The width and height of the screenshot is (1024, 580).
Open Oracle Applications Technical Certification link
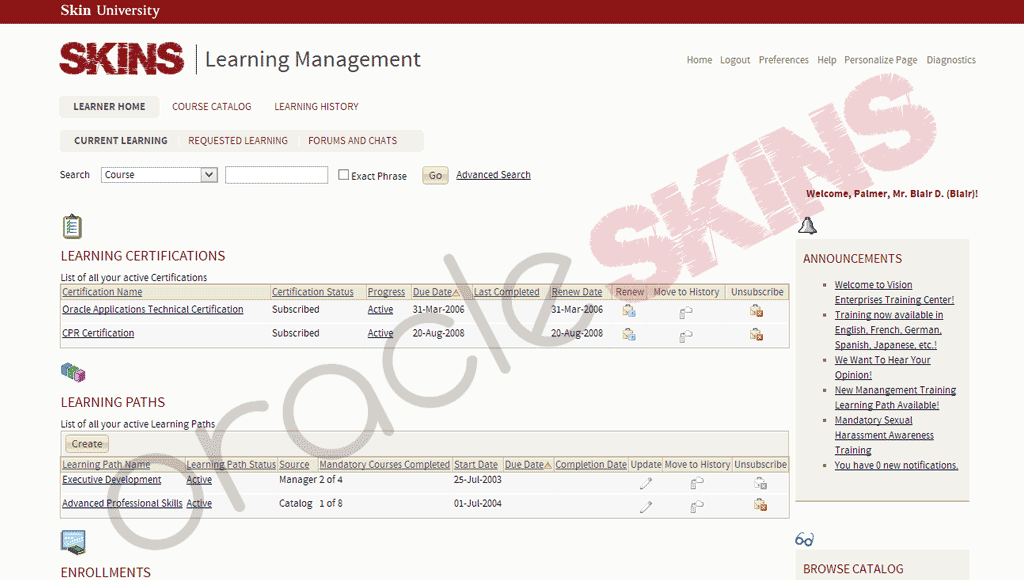click(153, 309)
